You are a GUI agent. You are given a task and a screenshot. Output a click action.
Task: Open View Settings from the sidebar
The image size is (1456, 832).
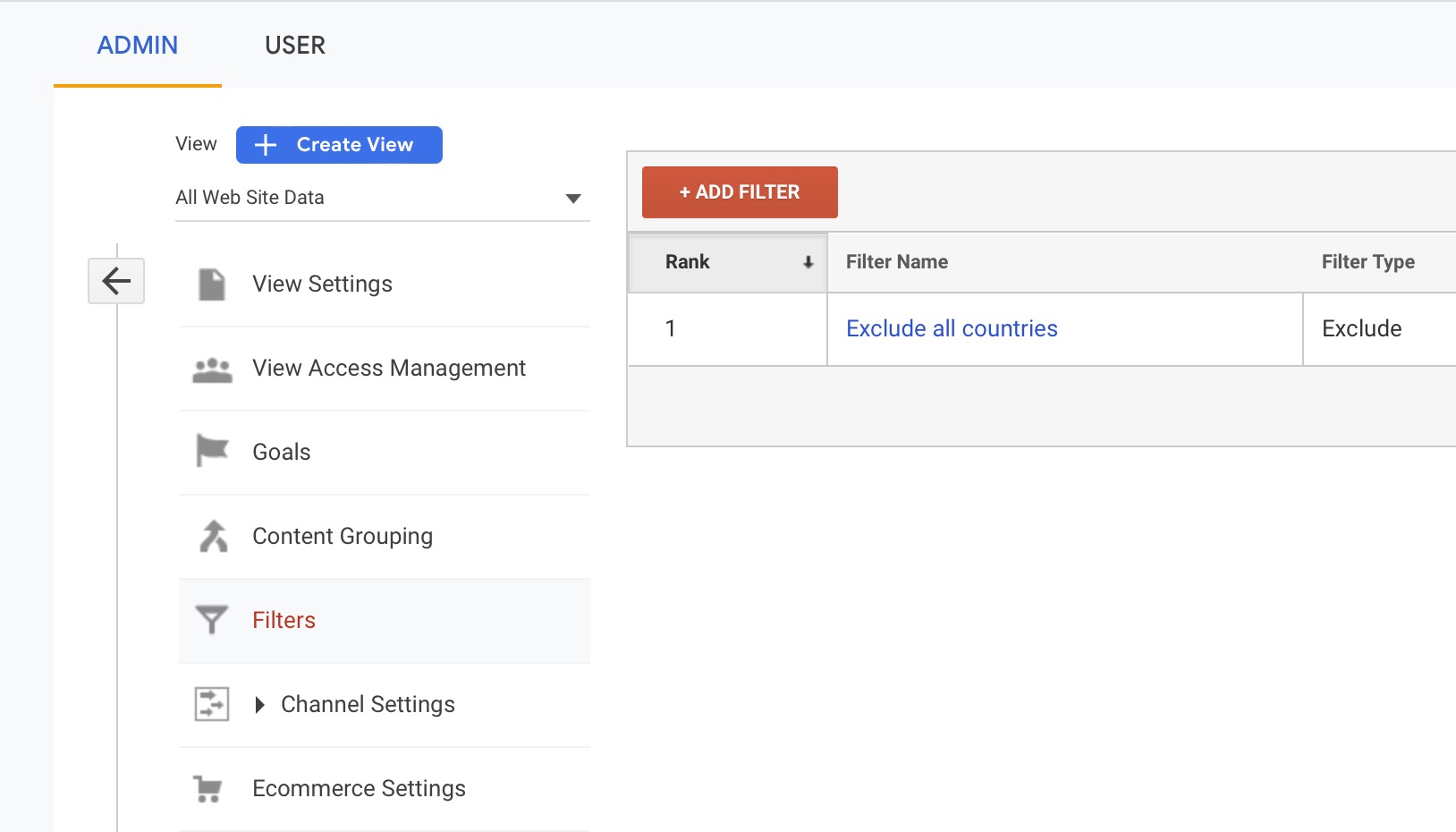[322, 283]
